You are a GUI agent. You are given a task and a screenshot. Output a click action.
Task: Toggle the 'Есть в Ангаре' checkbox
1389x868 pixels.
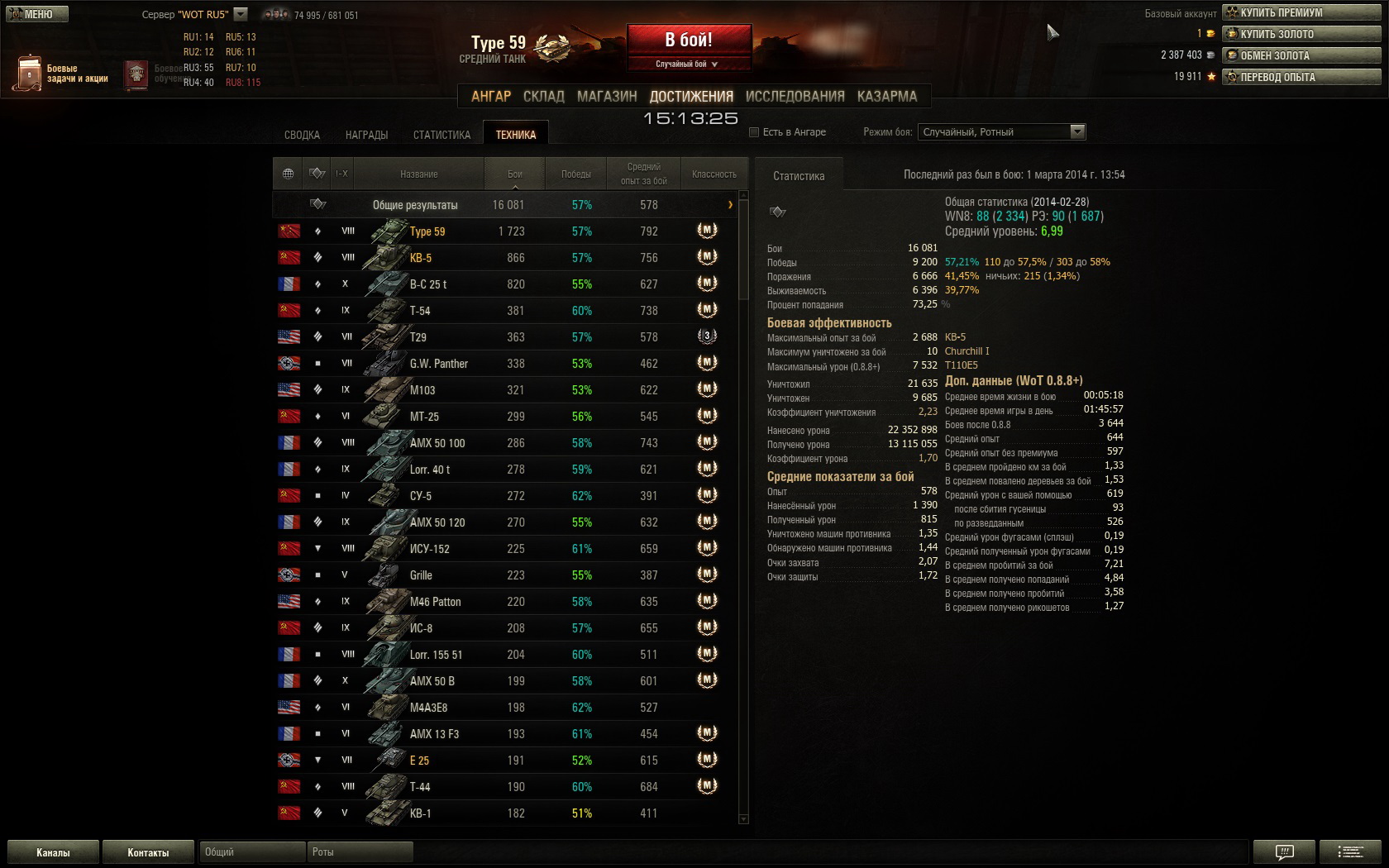coord(753,132)
